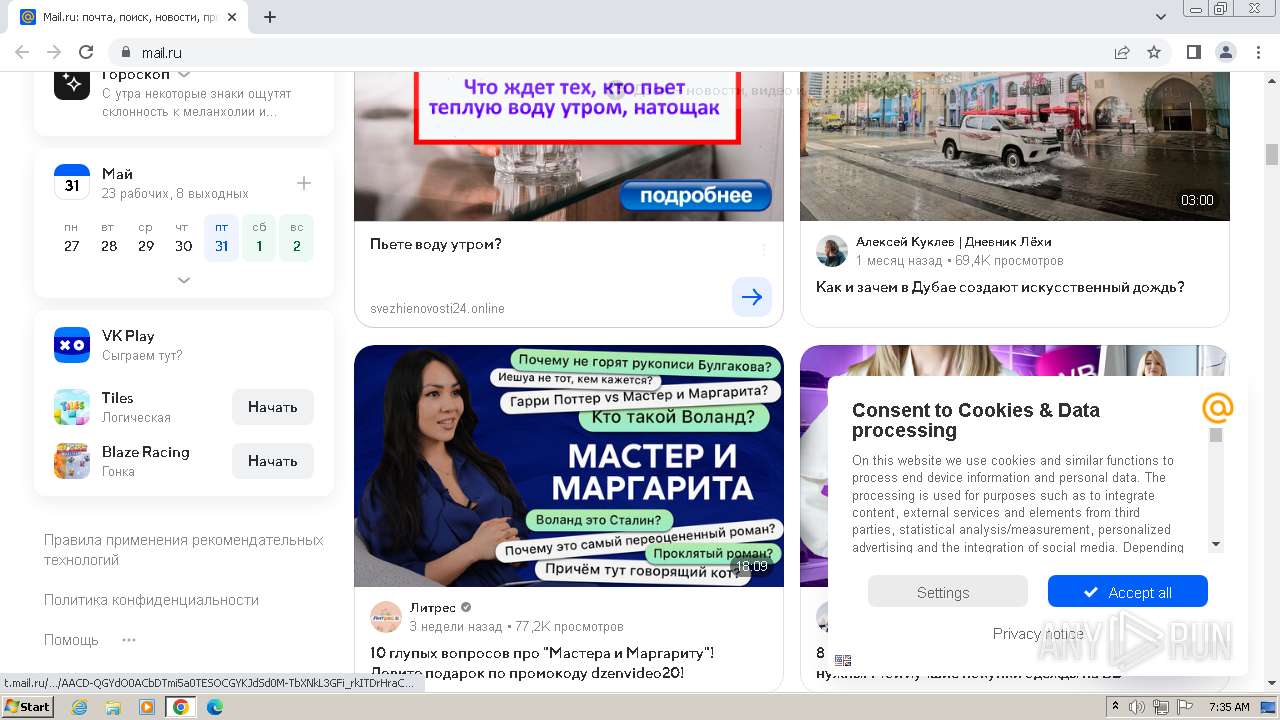Viewport: 1280px width, 720px height.
Task: Select Wednesday 29 in calendar
Action: (146, 238)
